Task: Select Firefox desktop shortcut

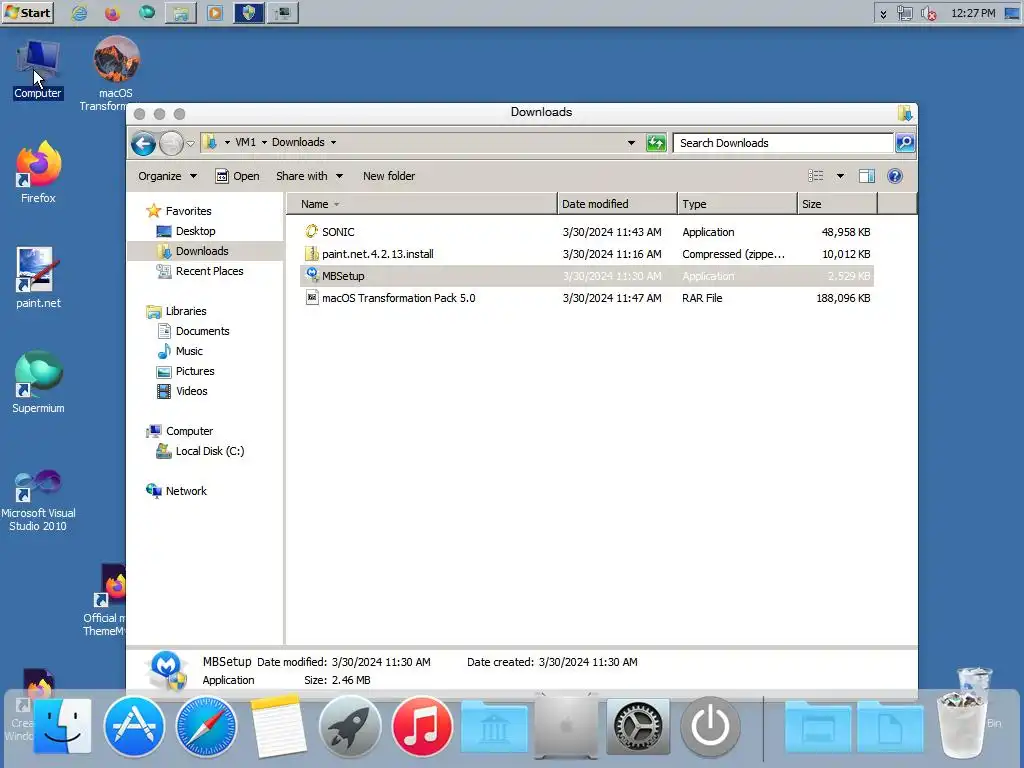Action: point(38,172)
